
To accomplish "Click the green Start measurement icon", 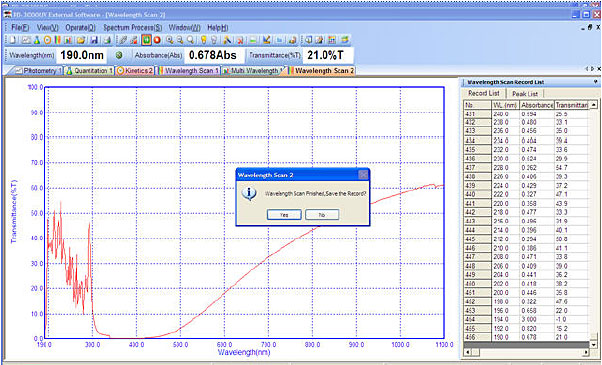I will [146, 40].
